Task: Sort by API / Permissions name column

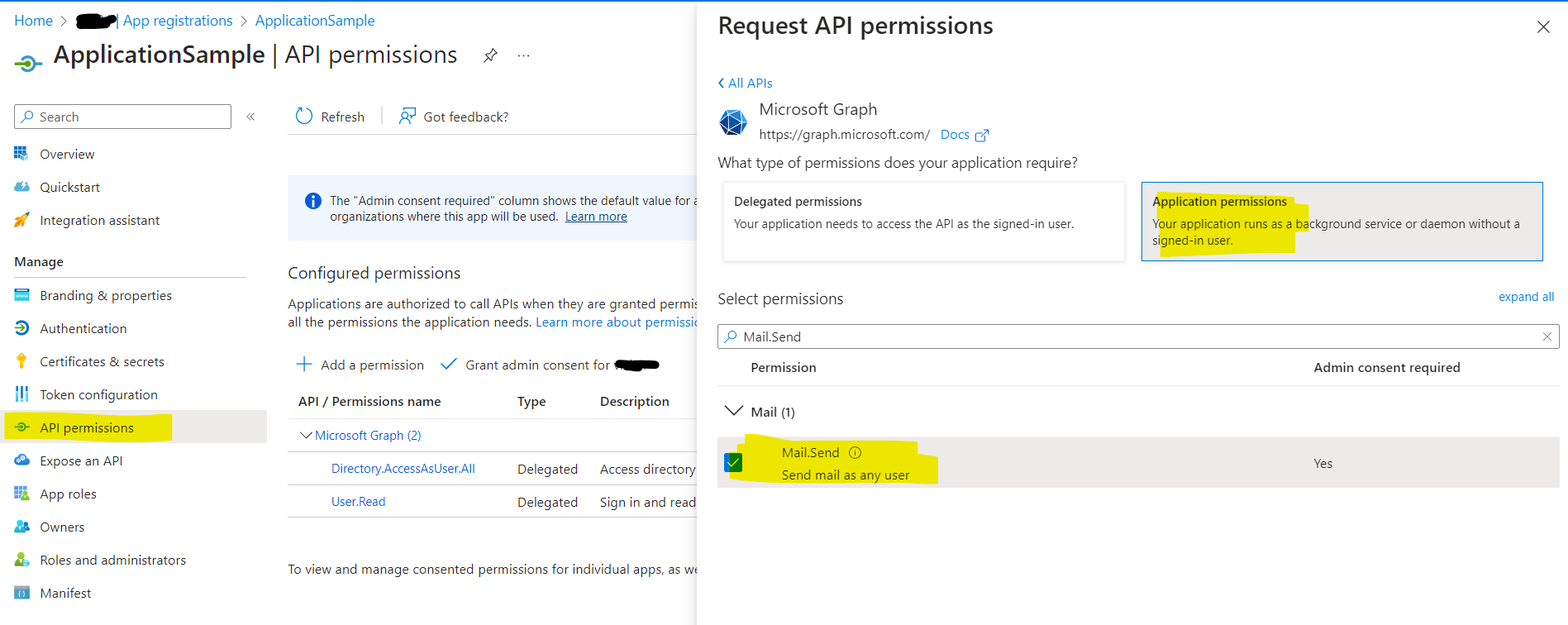Action: pos(369,402)
